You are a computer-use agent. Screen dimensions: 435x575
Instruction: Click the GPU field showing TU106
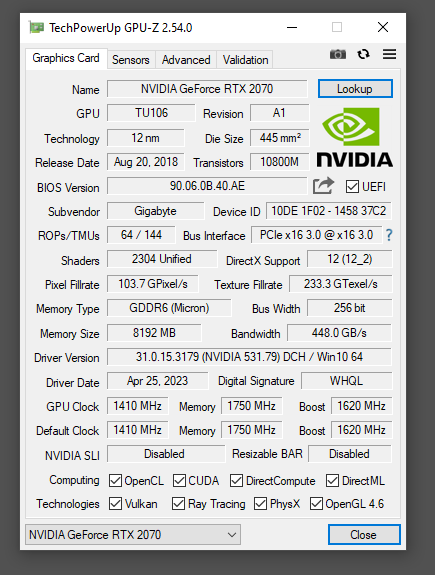[x=151, y=113]
